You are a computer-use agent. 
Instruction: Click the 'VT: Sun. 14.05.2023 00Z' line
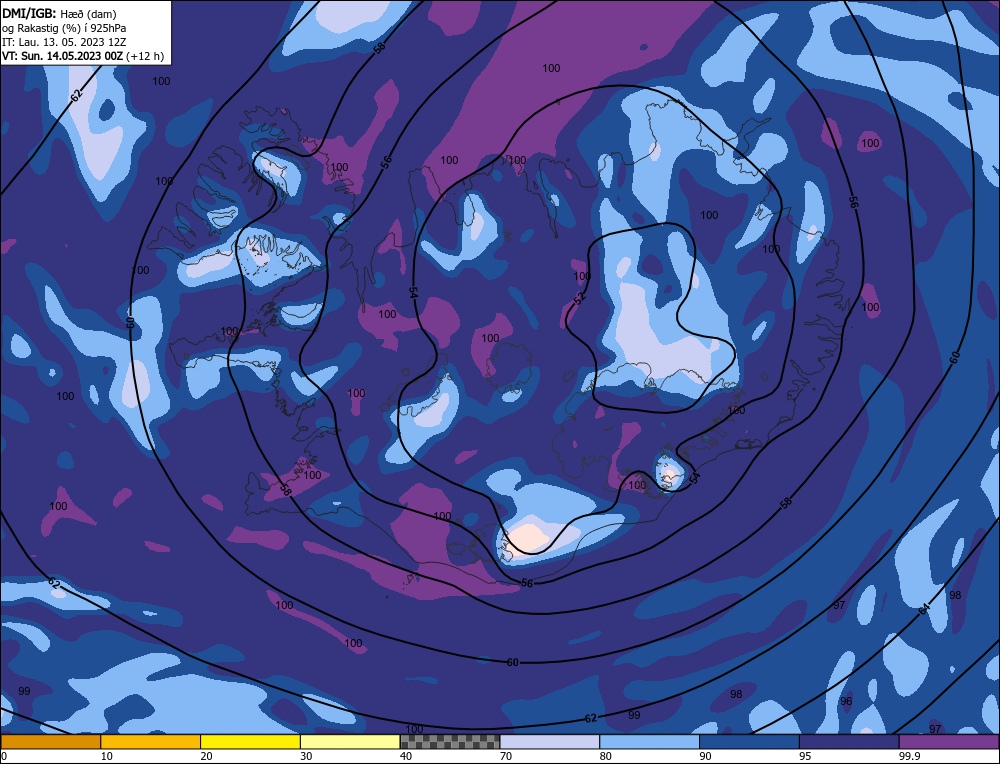point(62,56)
